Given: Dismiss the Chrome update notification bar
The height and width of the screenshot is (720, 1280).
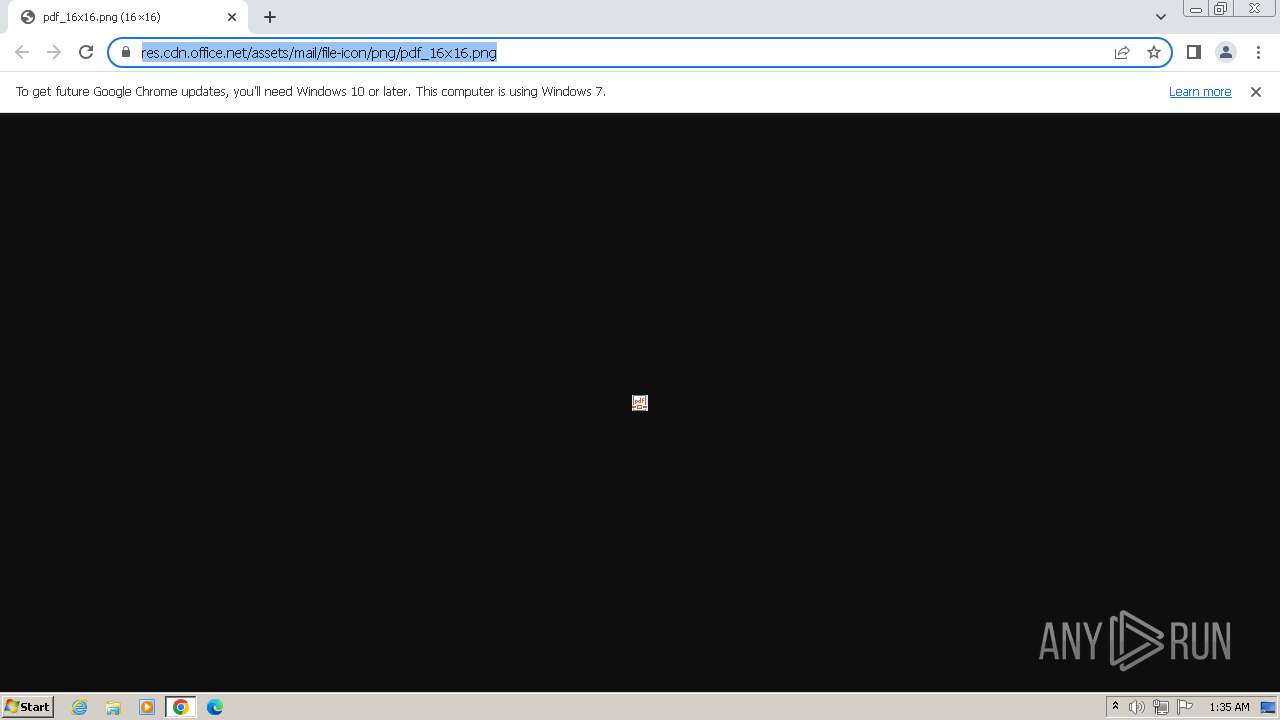Looking at the screenshot, I should [x=1256, y=91].
